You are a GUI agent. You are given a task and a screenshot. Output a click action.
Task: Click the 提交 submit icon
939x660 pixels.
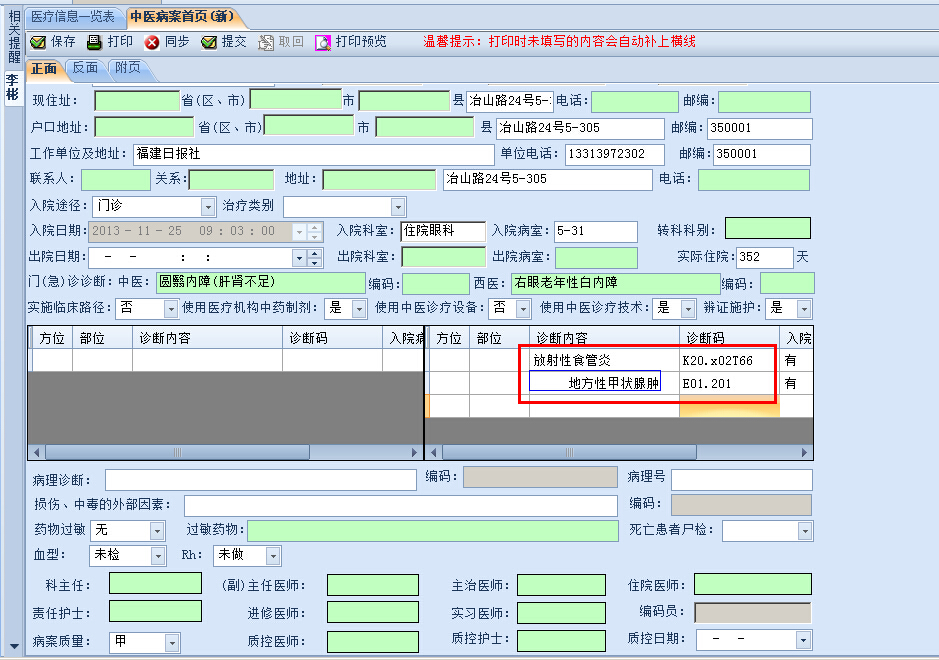(208, 42)
